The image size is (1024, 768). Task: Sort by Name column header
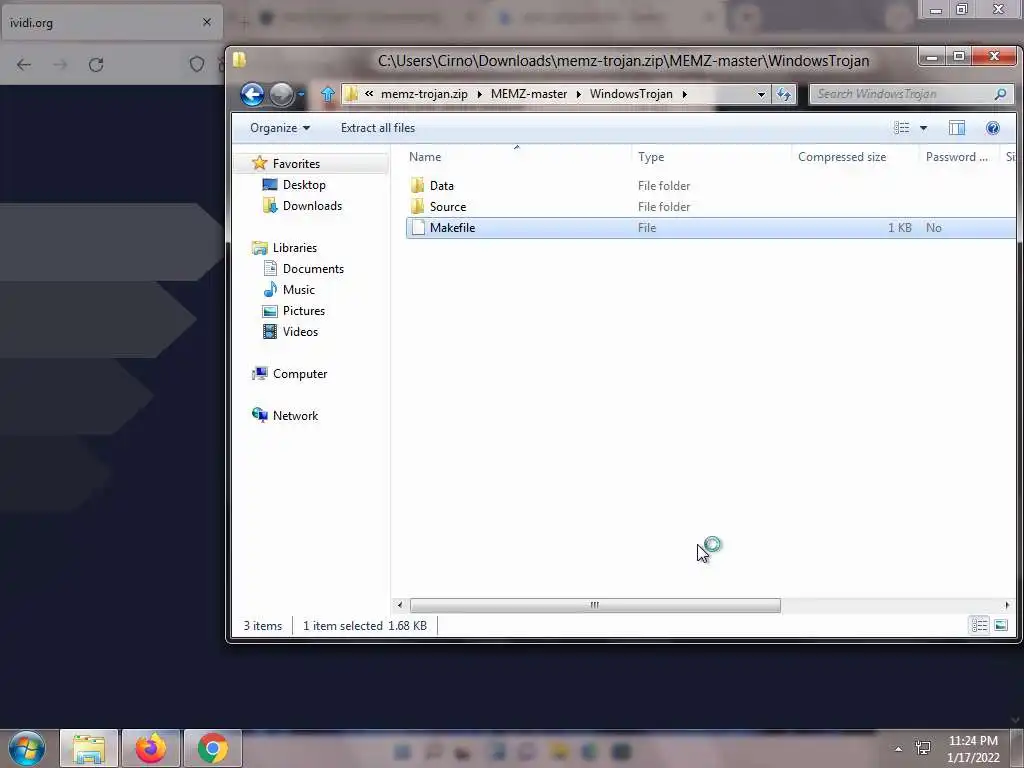coord(424,157)
